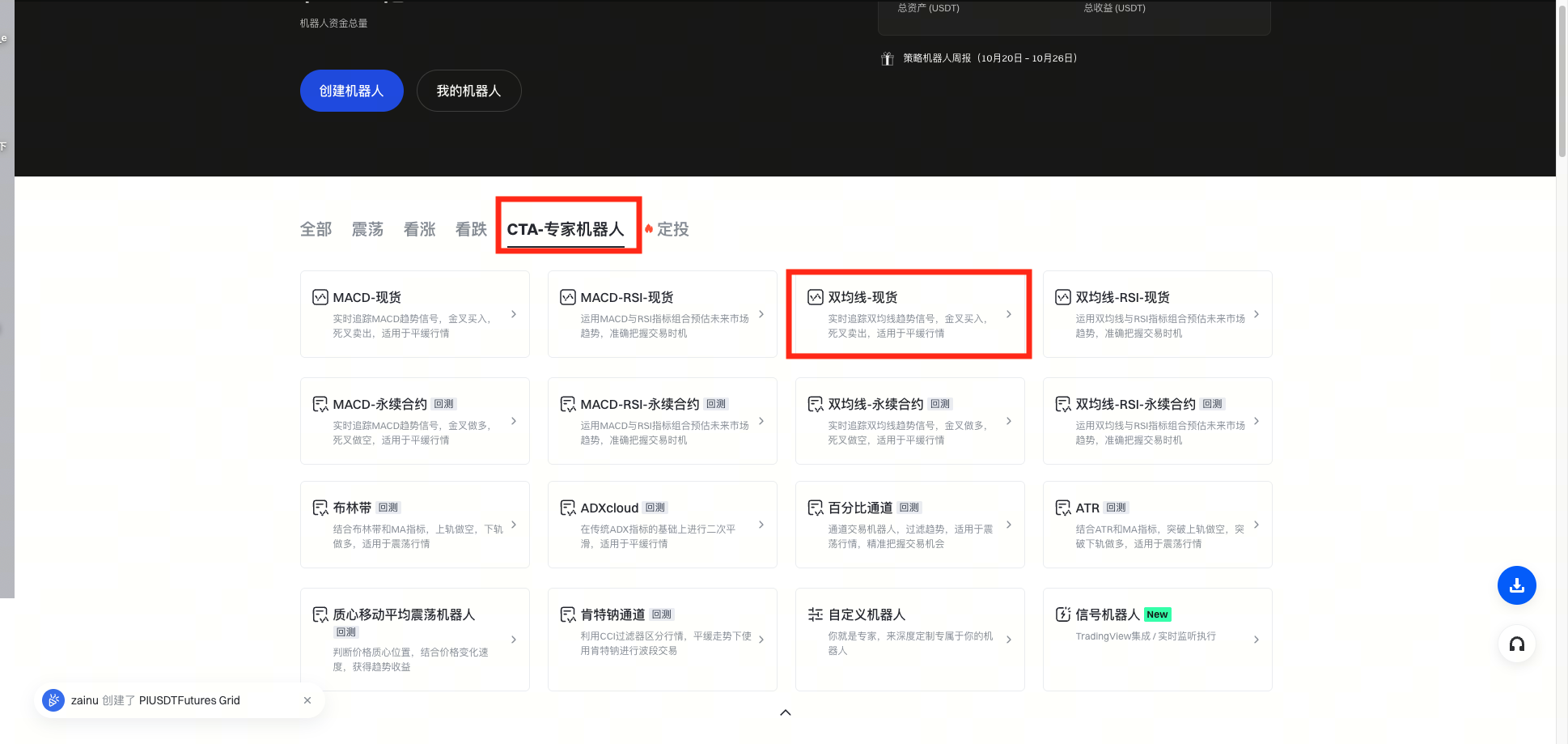Click the 自定义机器人 sliders icon
1568x744 pixels.
click(815, 614)
